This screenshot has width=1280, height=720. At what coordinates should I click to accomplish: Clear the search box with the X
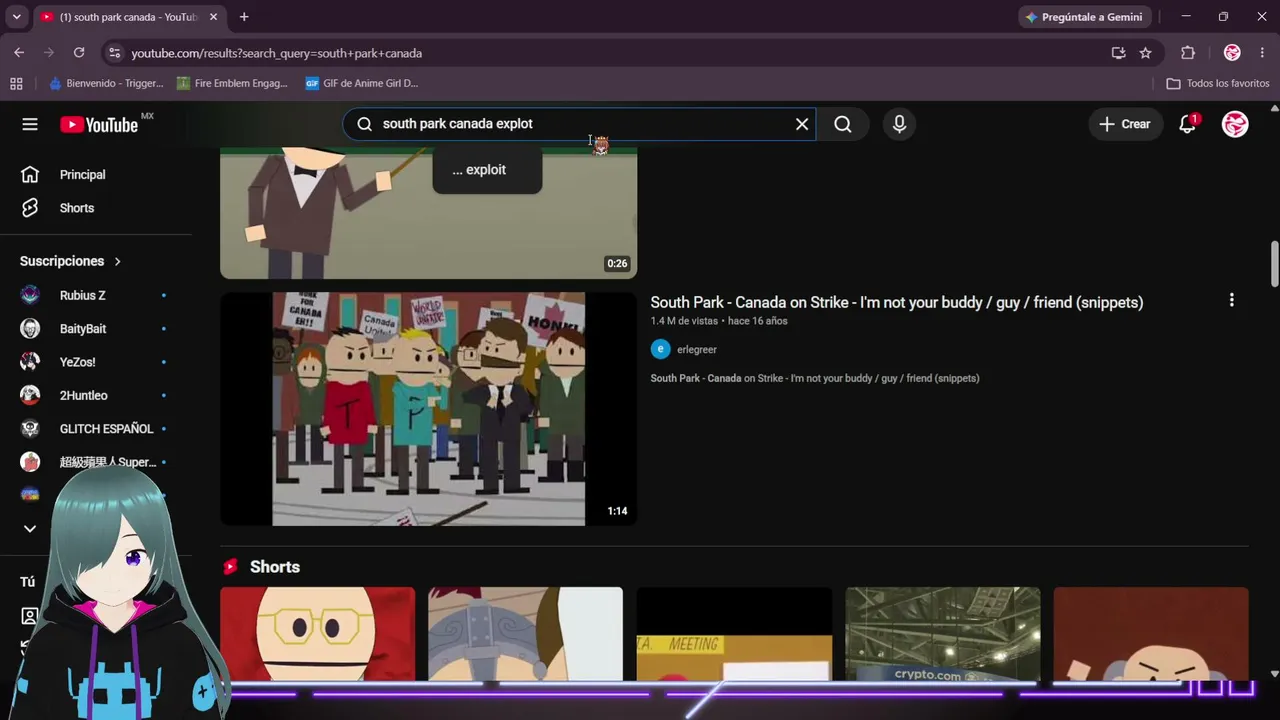802,124
